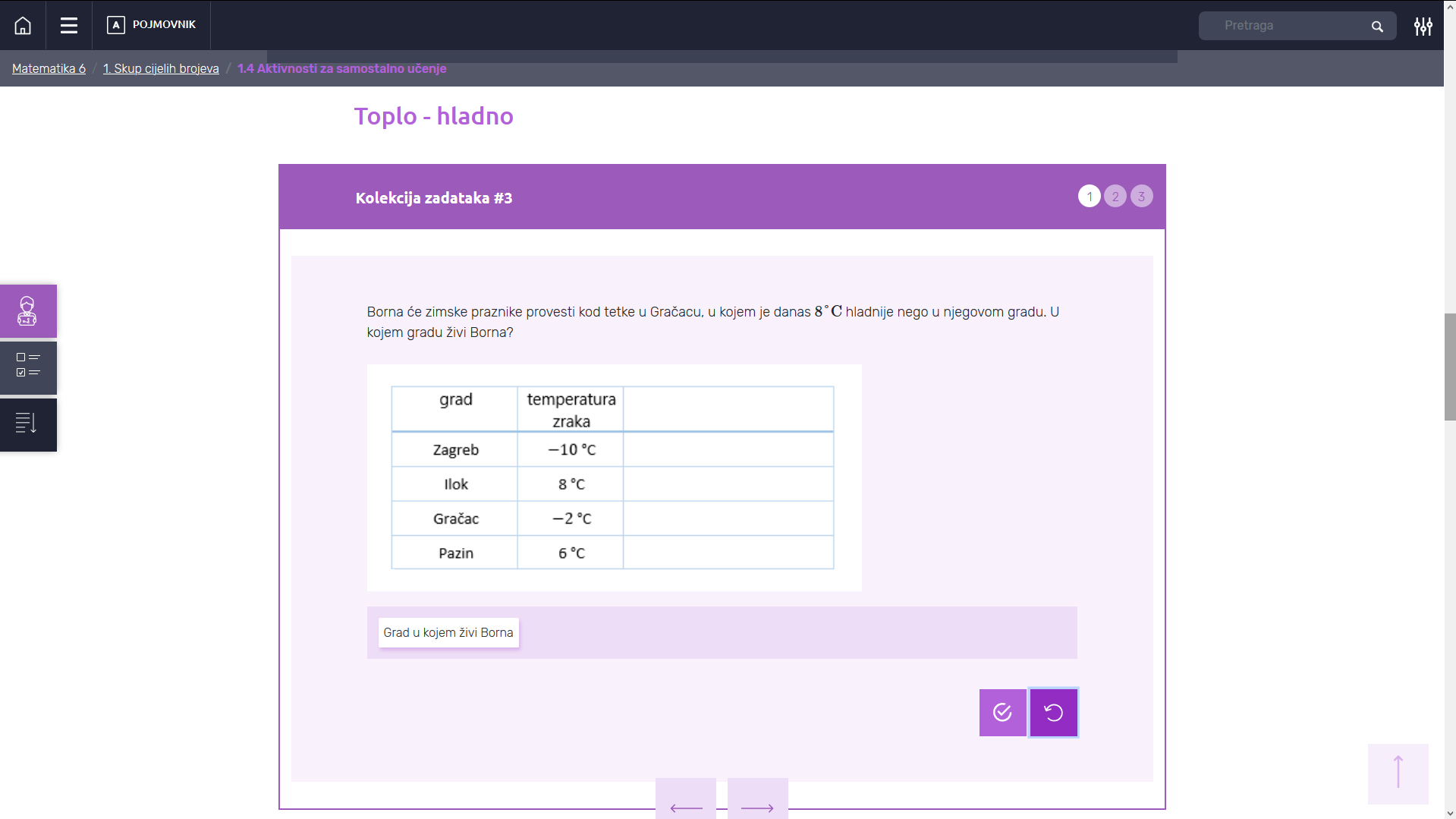The height and width of the screenshot is (819, 1456).
Task: Open the '1. Skup cijelih brojeva' link
Action: point(161,68)
